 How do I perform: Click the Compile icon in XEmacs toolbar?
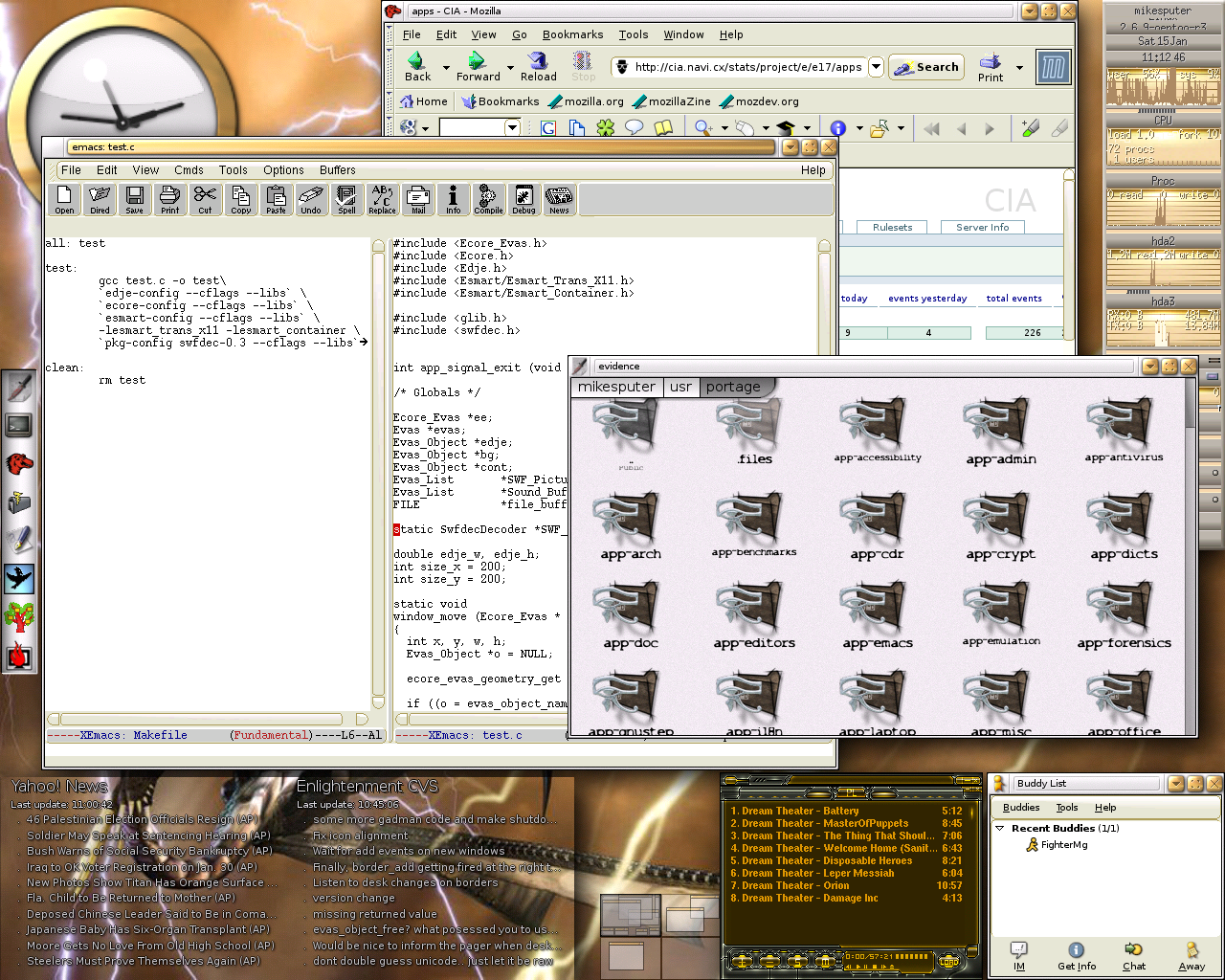click(x=489, y=199)
